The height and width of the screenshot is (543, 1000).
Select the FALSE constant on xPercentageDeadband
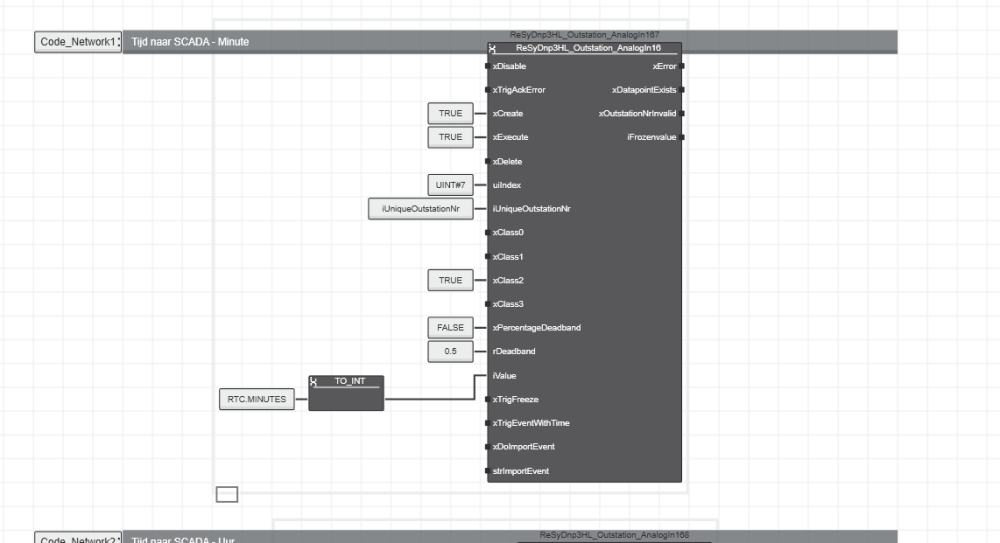[450, 327]
